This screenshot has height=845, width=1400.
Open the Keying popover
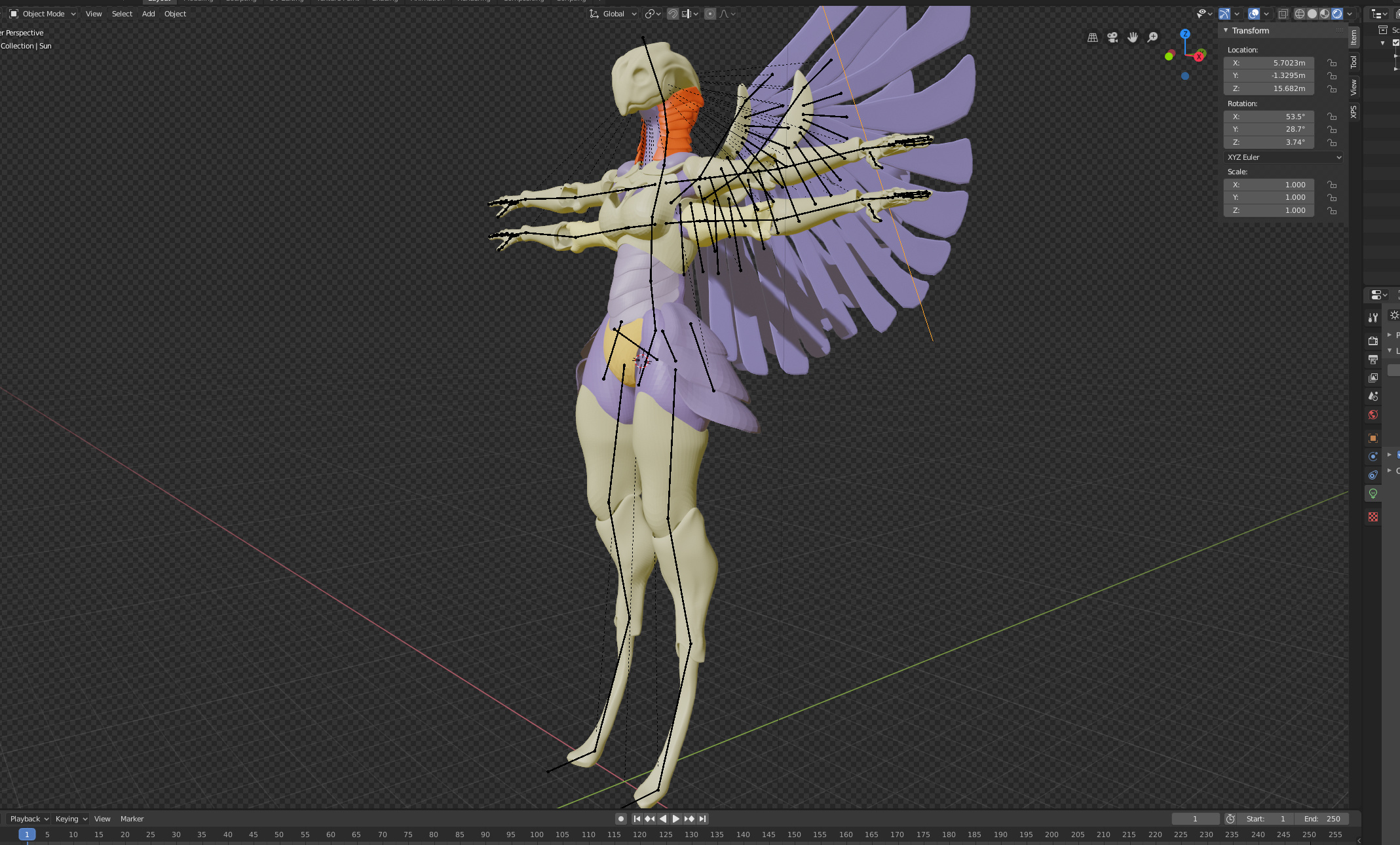tap(71, 819)
